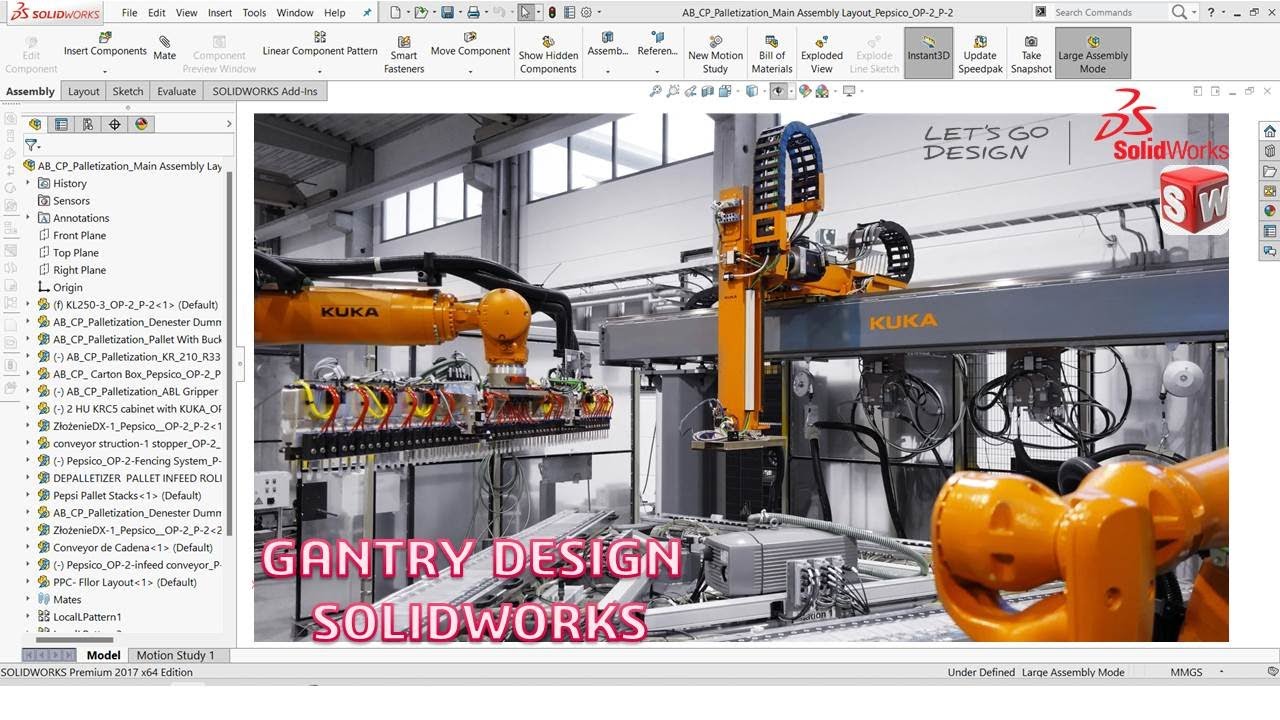Expand the Mates folder node
Screen dimensions: 1280x720
point(28,600)
